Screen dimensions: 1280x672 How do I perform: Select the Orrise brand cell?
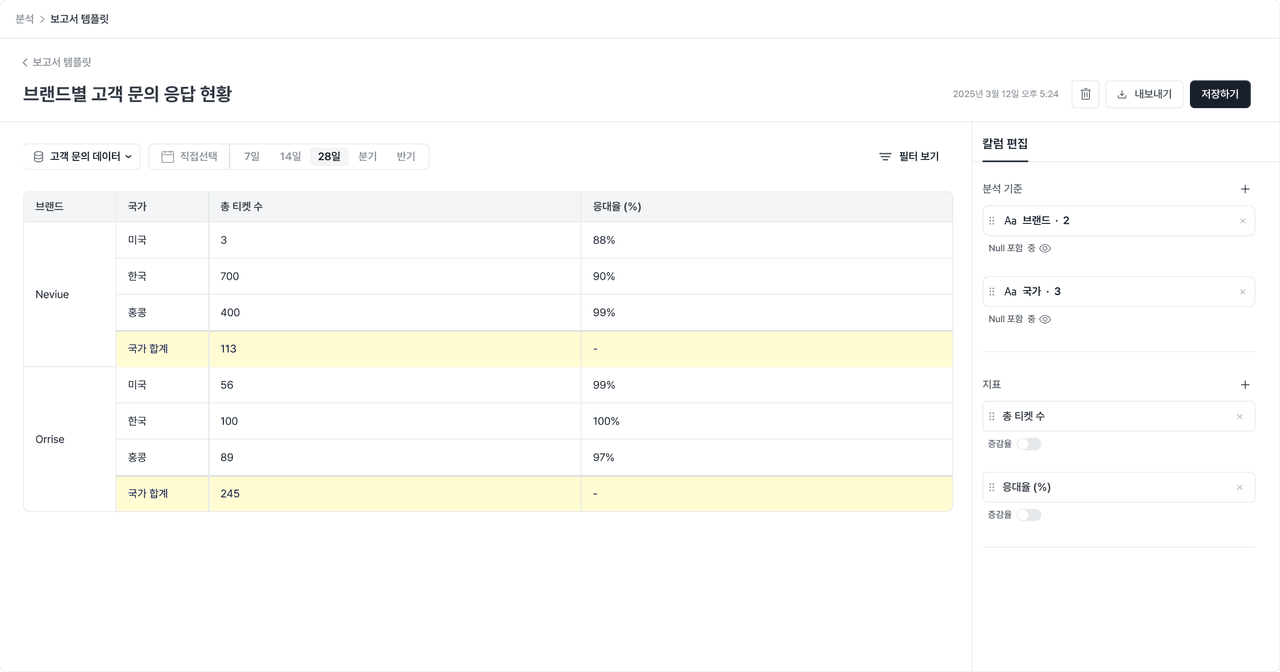(69, 439)
